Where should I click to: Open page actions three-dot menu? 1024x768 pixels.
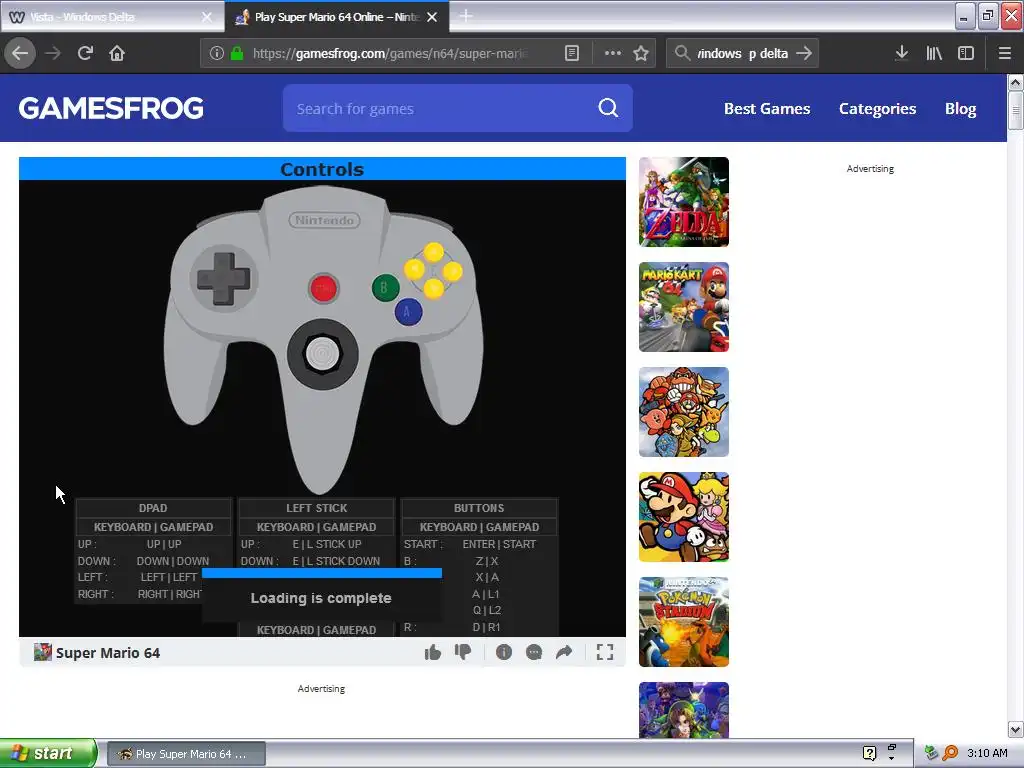[613, 54]
